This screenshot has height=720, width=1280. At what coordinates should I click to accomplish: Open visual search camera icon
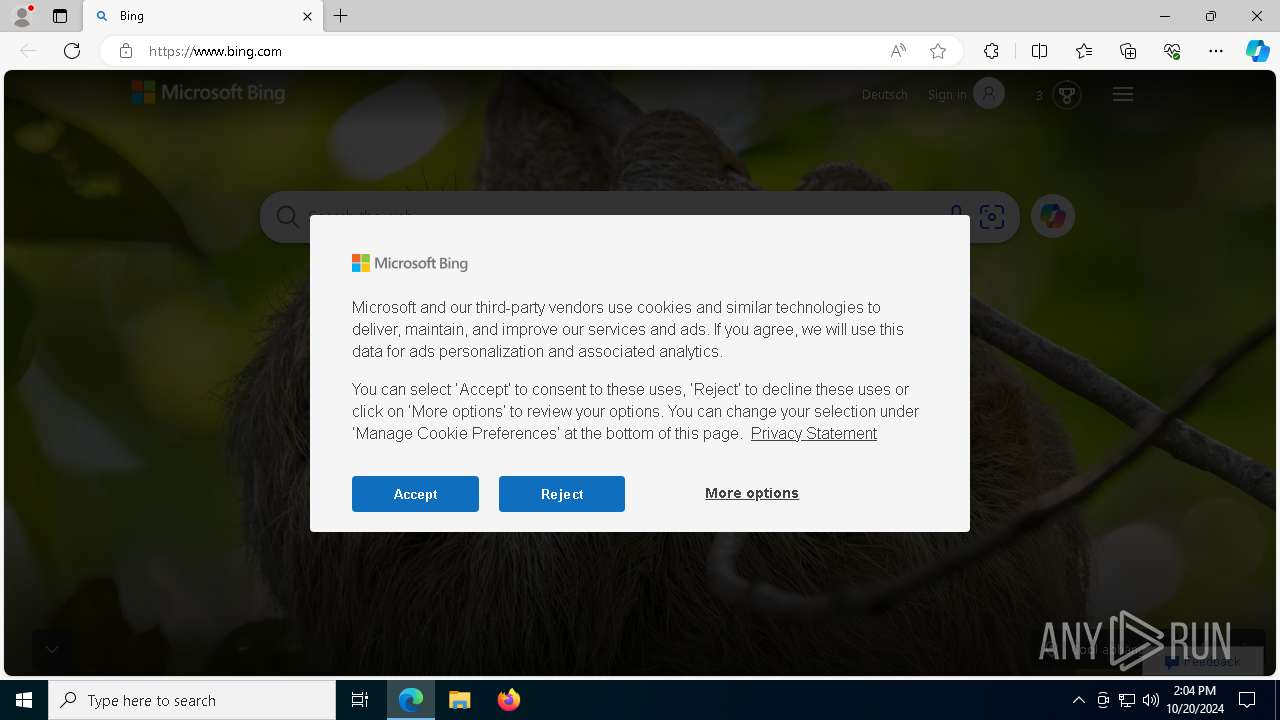tap(992, 217)
